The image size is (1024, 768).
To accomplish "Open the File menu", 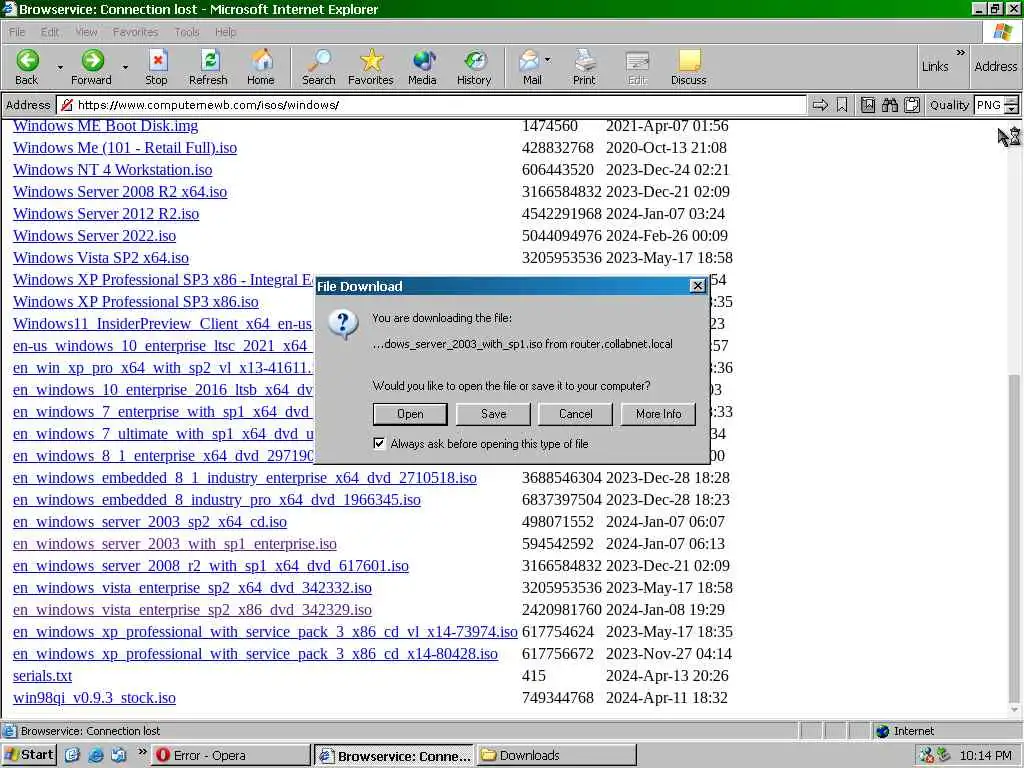I will tap(17, 32).
